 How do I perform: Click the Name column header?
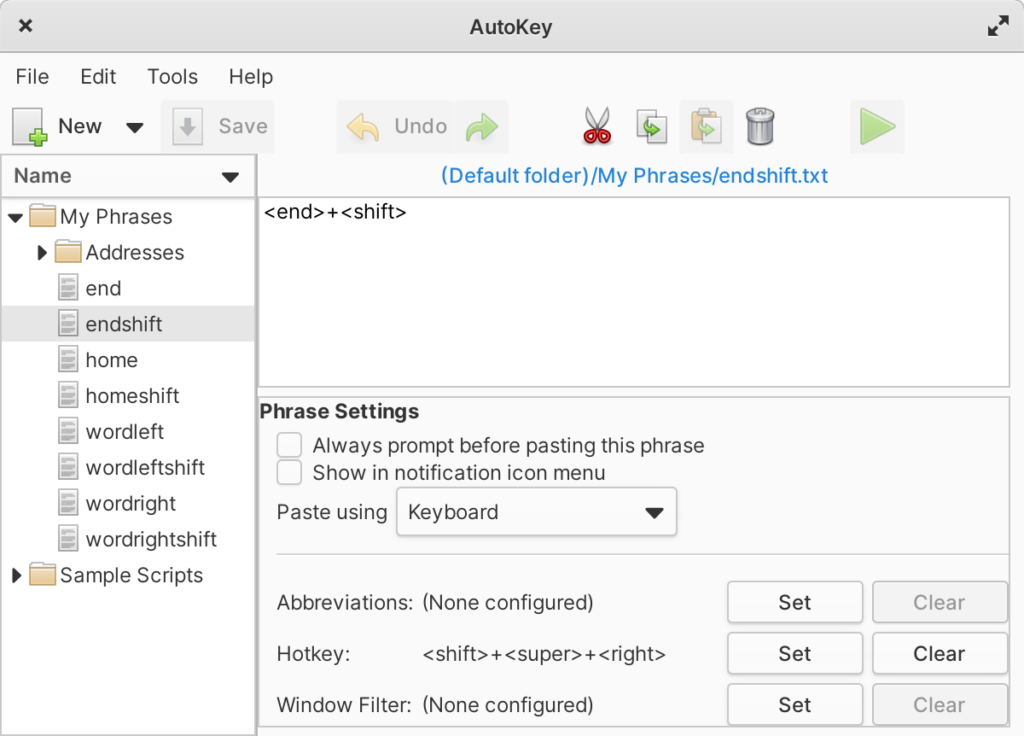pyautogui.click(x=128, y=176)
